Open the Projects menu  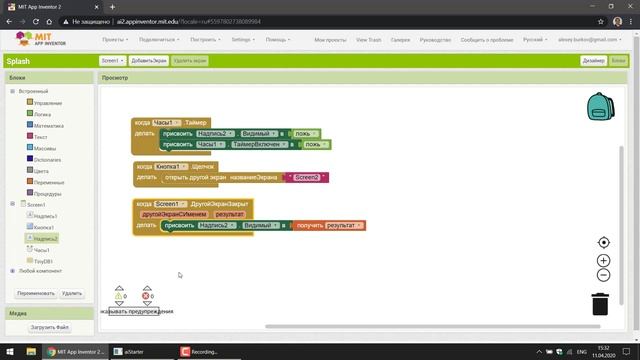pyautogui.click(x=115, y=40)
